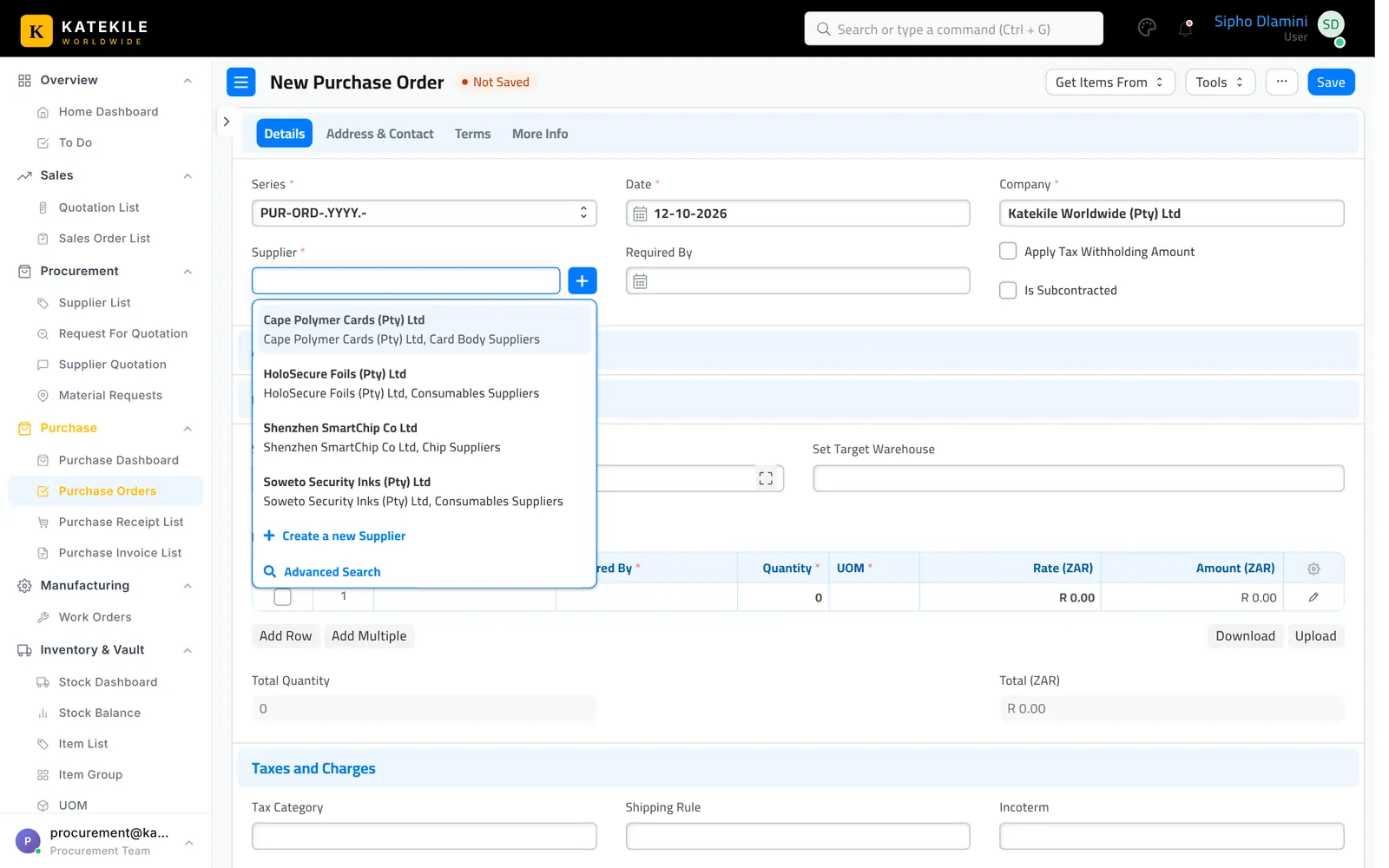Choose Soweto Security Inks (Pty) Ltd
This screenshot has height=868, width=1389.
pos(424,491)
